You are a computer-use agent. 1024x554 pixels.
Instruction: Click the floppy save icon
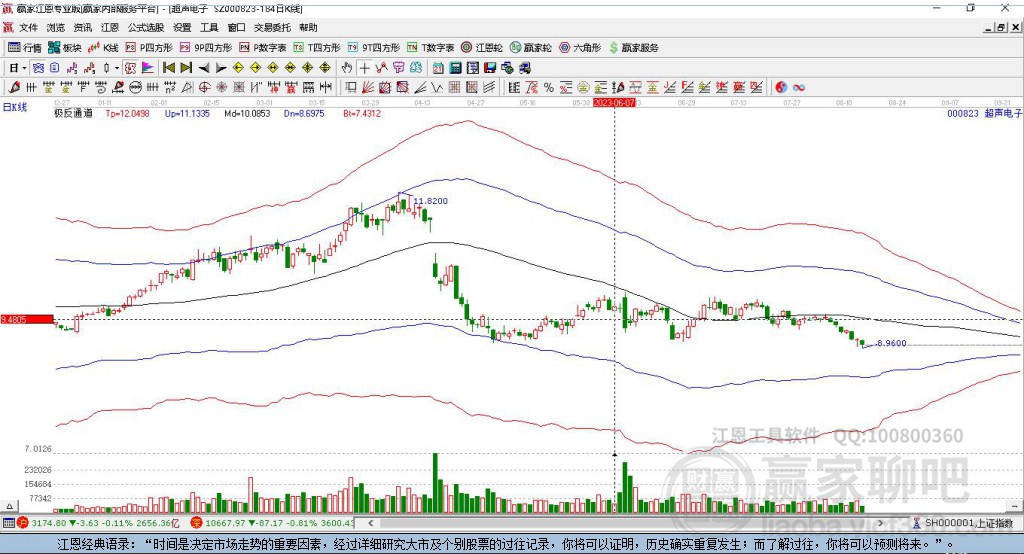[490, 68]
